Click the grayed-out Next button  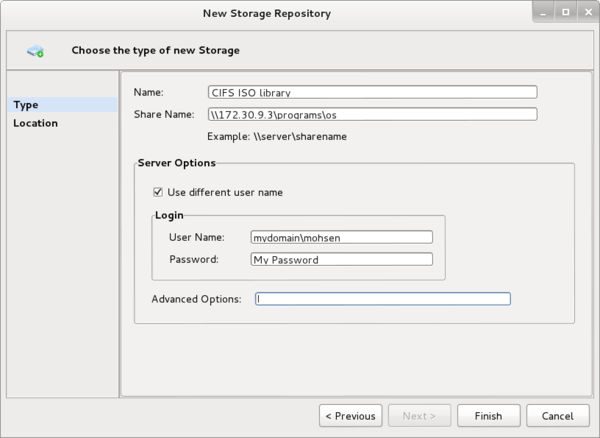coord(419,416)
